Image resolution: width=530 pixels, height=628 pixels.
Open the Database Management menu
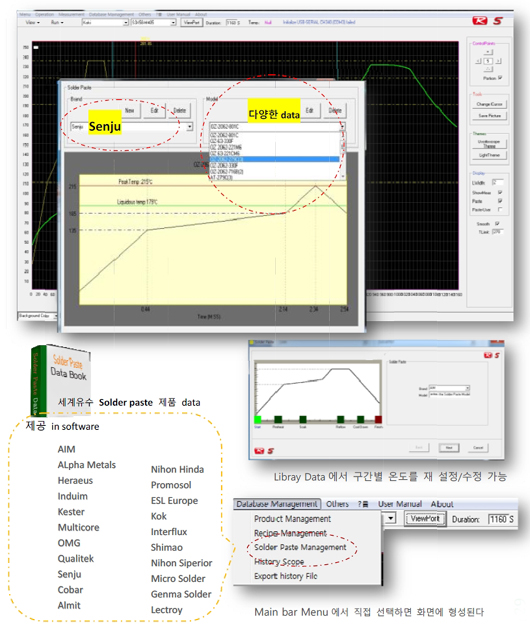pyautogui.click(x=277, y=504)
